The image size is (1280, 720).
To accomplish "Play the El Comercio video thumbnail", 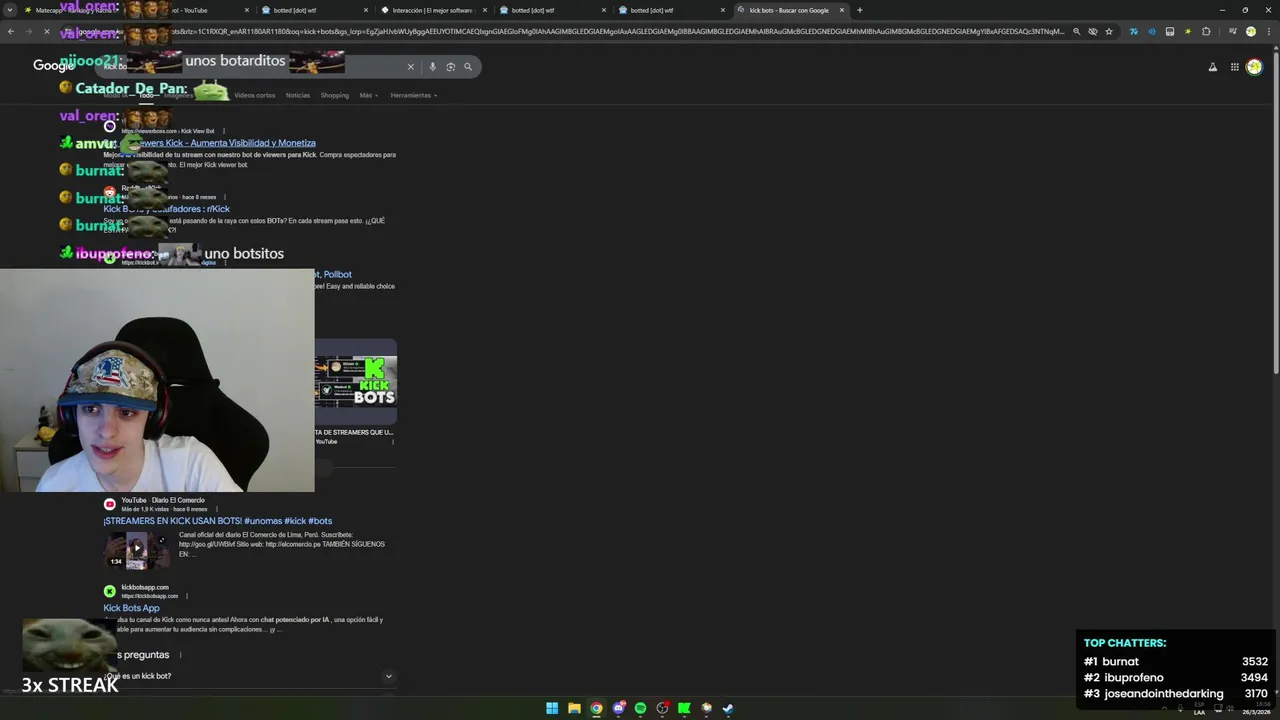I will 137,549.
